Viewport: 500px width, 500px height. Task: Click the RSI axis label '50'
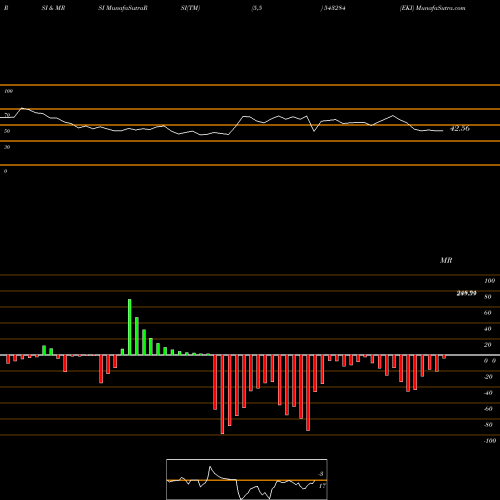pos(7,131)
